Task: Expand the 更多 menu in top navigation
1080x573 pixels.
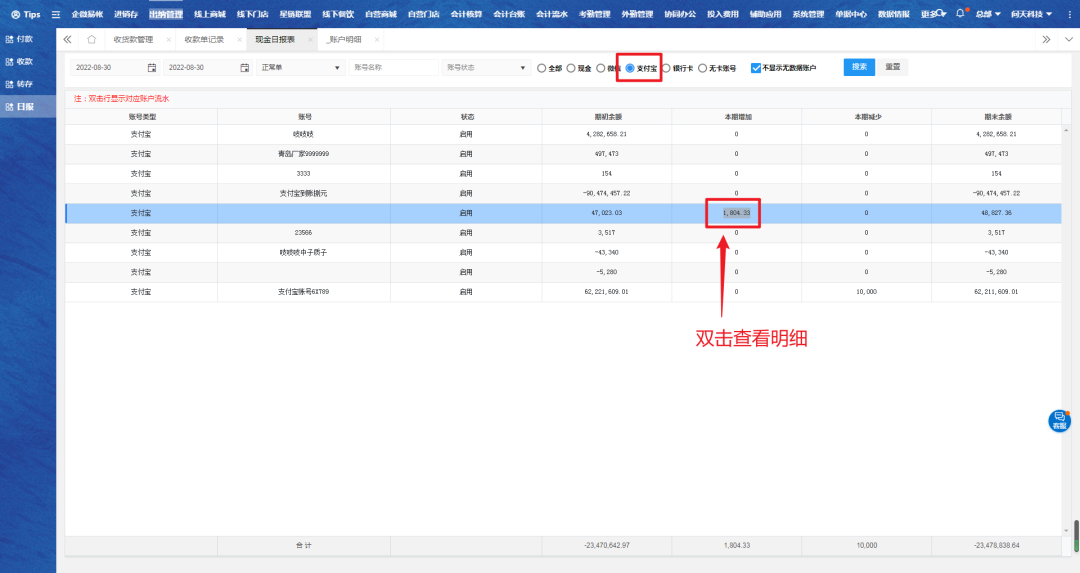Action: [x=932, y=15]
